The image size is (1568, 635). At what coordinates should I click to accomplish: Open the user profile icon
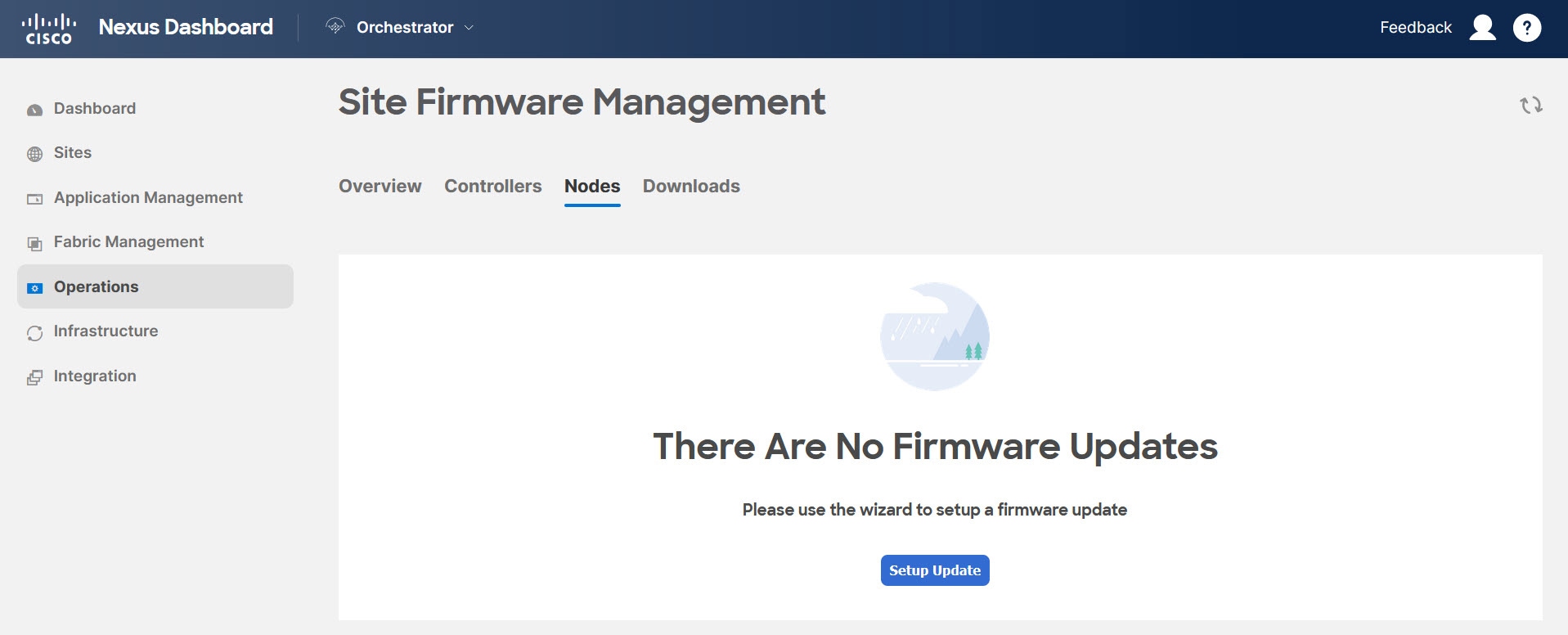tap(1482, 28)
